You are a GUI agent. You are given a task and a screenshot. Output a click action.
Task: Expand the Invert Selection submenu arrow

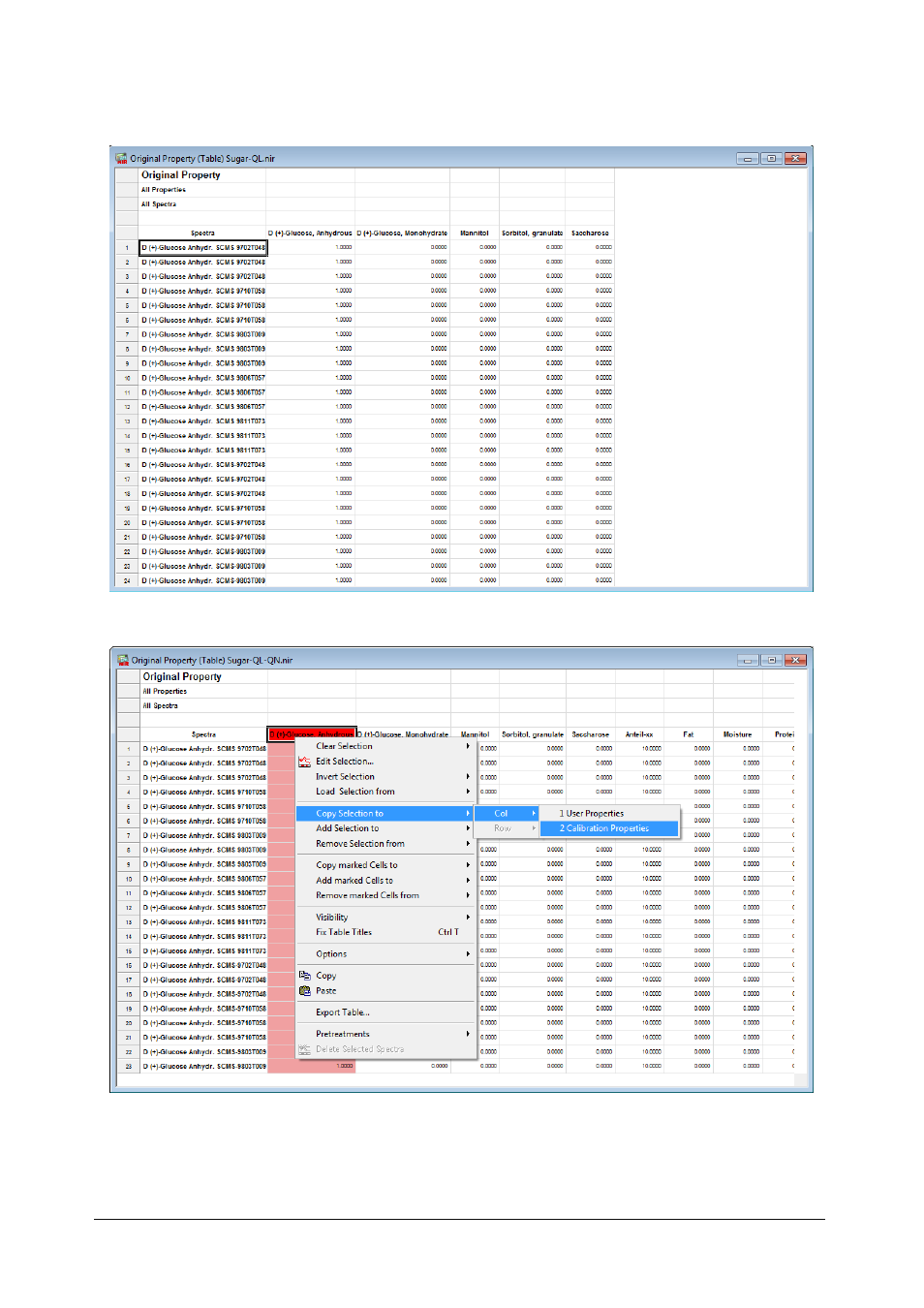pyautogui.click(x=468, y=776)
